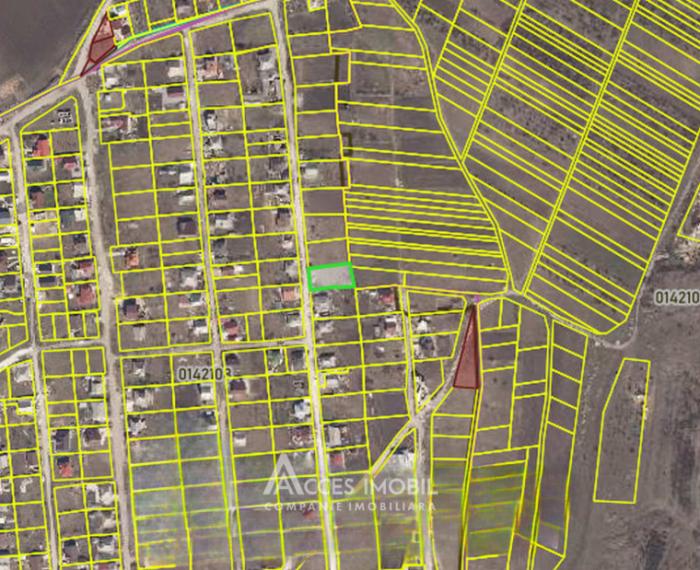Select the isolated yellow parcel on far right
The height and width of the screenshot is (570, 700).
[x=621, y=430]
